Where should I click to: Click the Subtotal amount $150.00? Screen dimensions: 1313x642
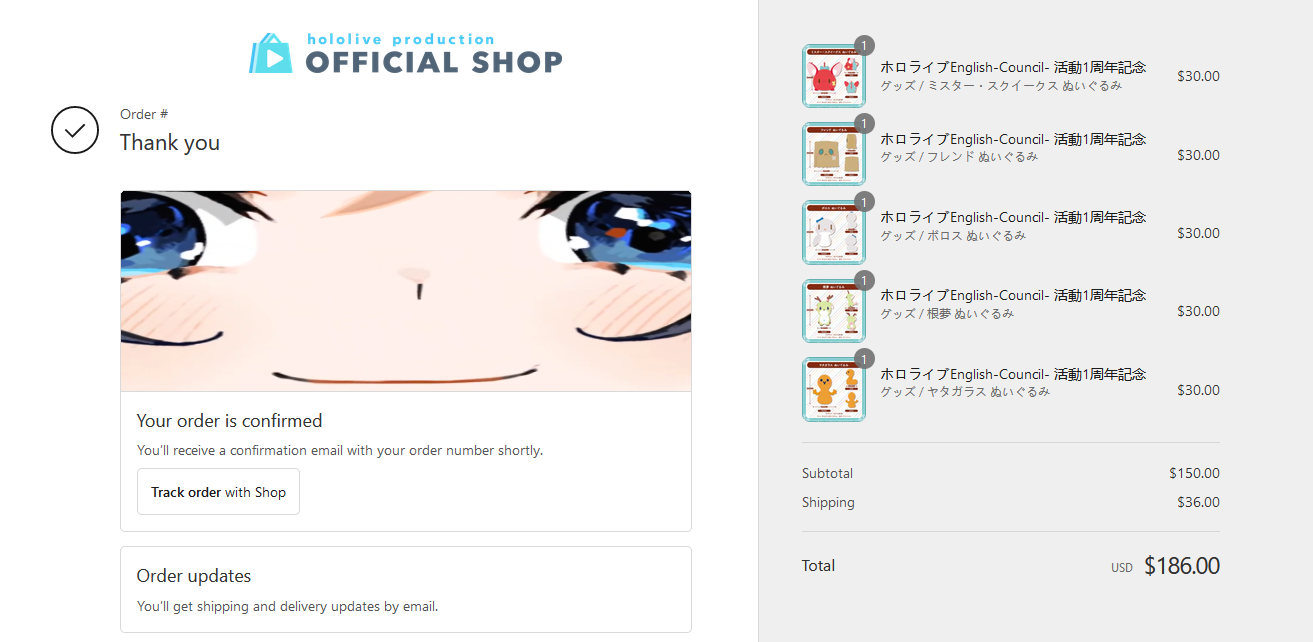[x=1194, y=473]
